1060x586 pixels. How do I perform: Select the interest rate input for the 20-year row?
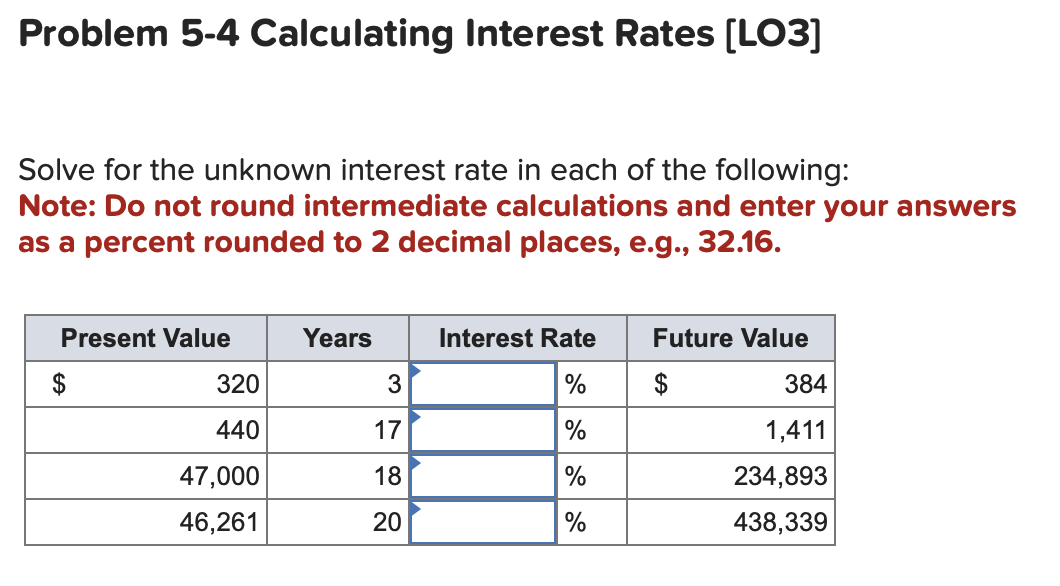[x=483, y=521]
